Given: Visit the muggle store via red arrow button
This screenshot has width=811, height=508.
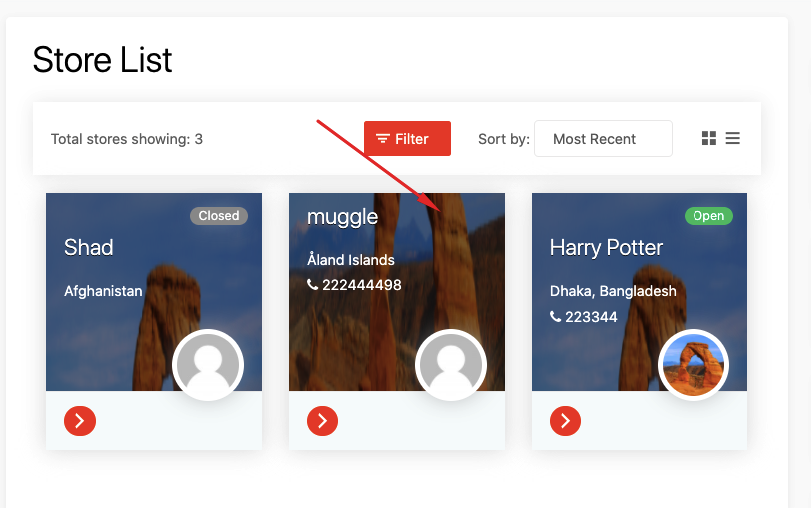Looking at the screenshot, I should (x=322, y=421).
